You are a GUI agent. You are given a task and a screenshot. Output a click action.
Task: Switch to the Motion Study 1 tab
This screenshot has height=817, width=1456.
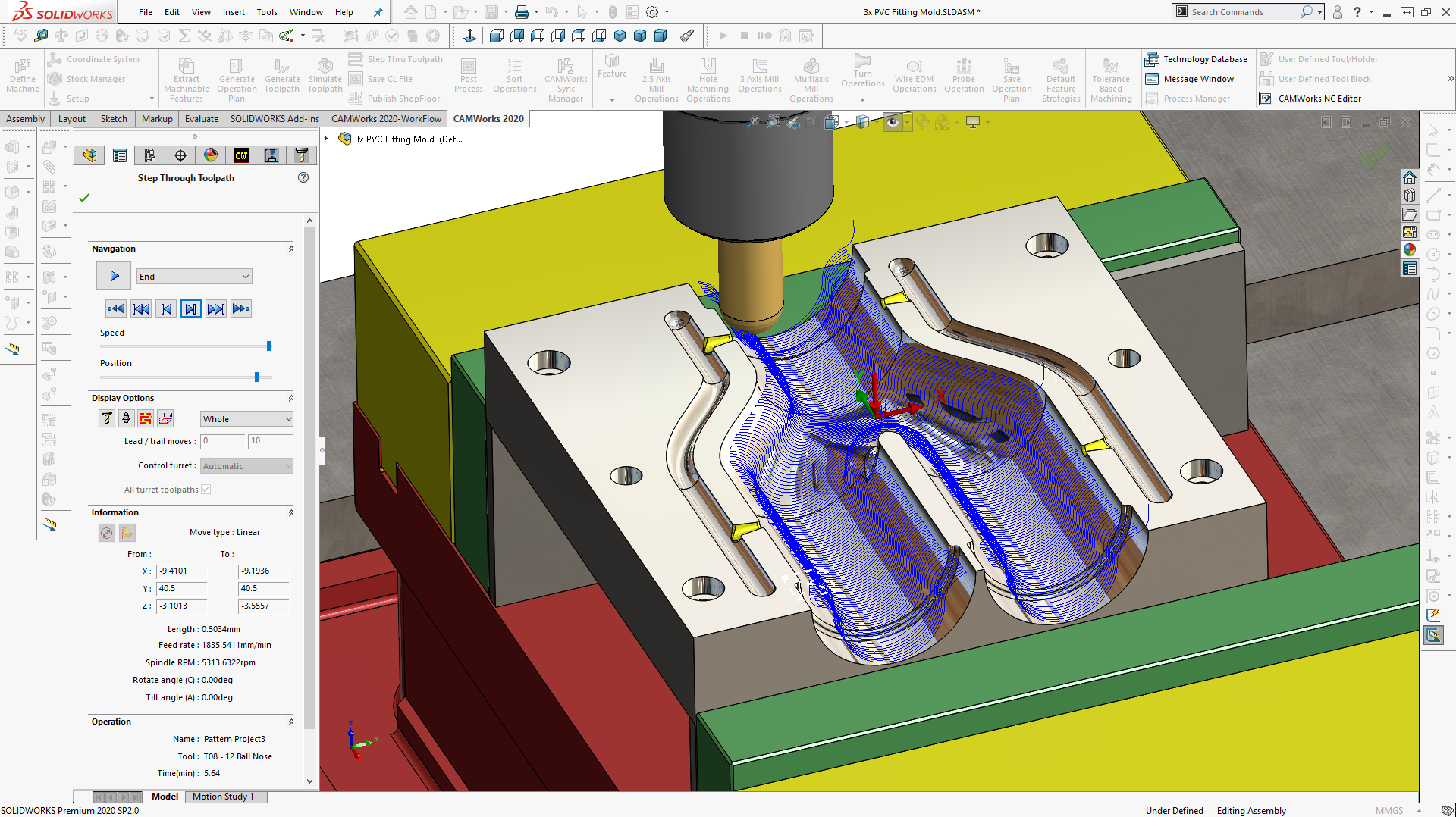[224, 796]
